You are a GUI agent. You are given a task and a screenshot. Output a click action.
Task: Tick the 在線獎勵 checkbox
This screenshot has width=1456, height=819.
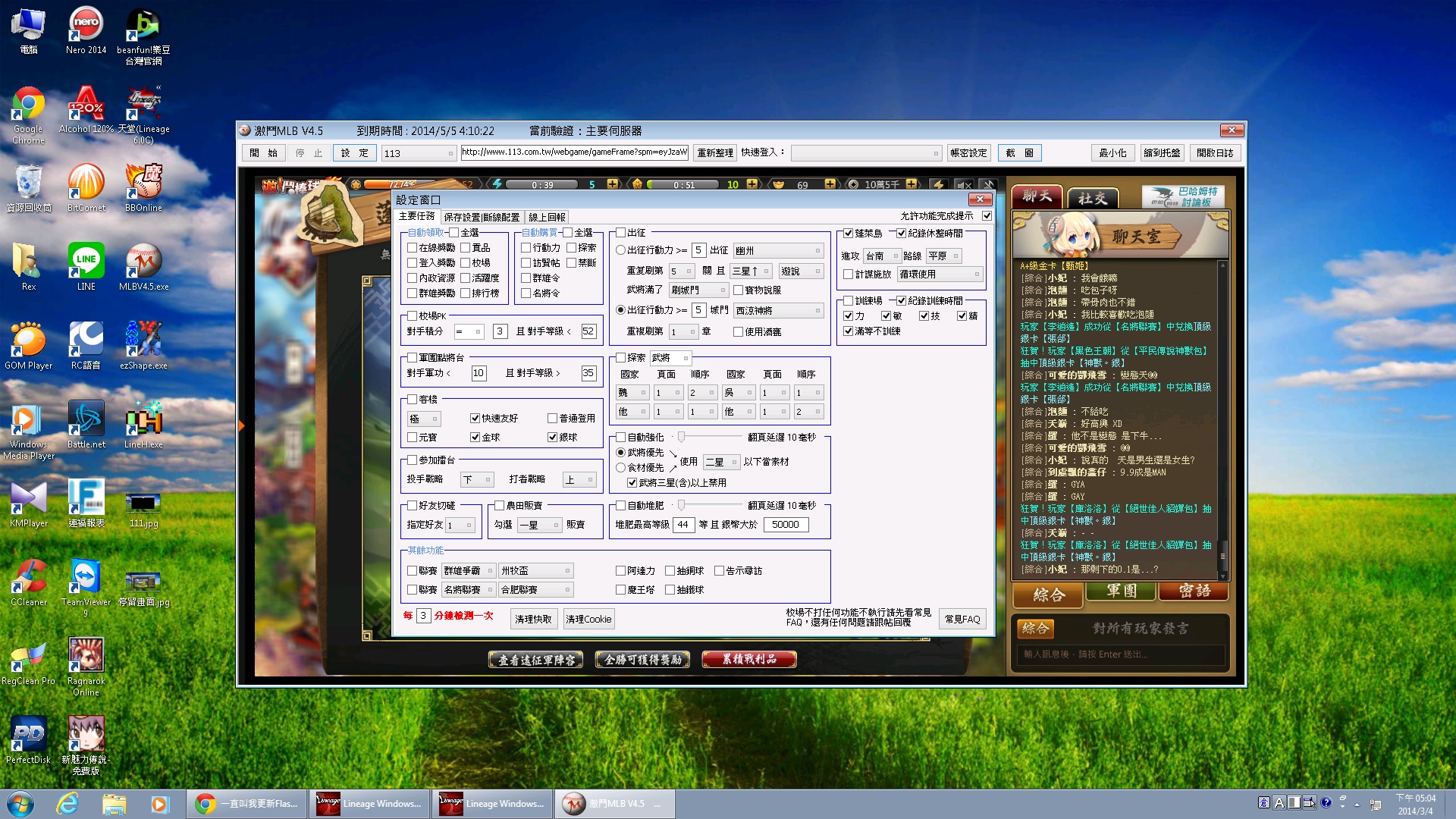[x=412, y=248]
